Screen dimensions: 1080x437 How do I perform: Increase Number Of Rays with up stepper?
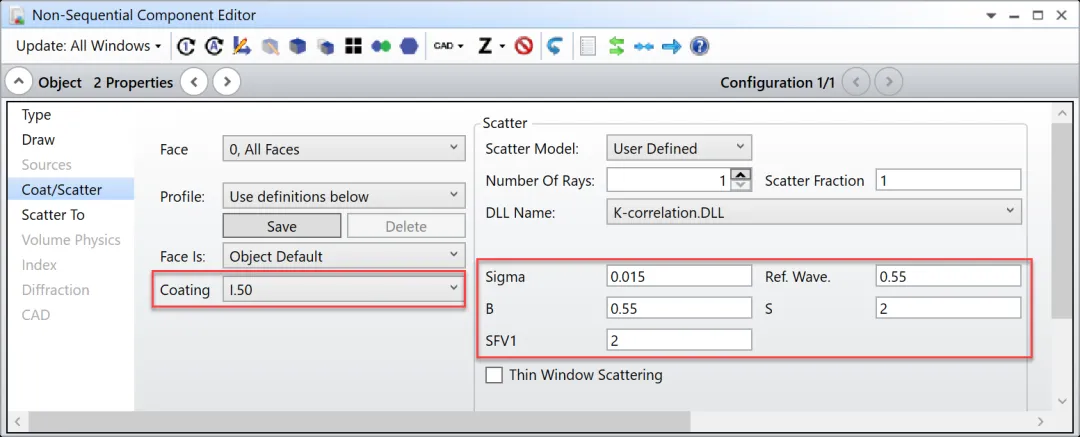(x=741, y=175)
